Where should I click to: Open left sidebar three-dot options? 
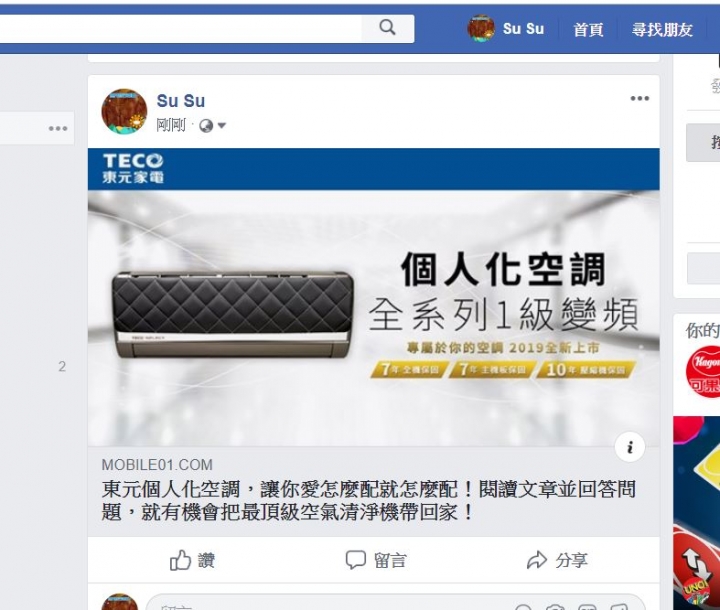tap(58, 129)
